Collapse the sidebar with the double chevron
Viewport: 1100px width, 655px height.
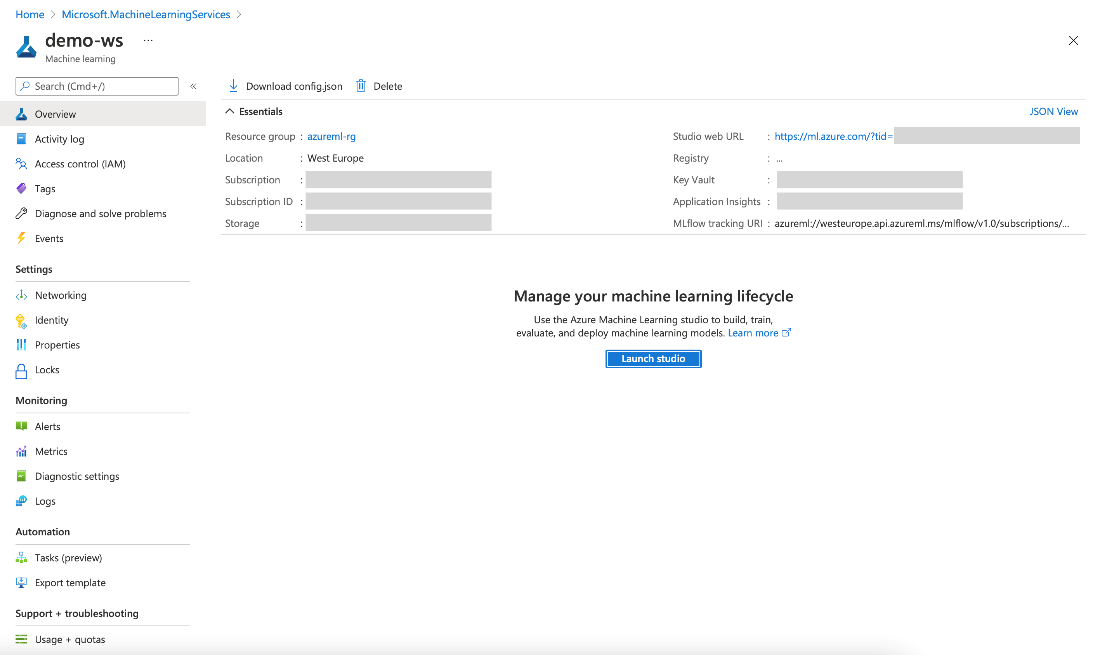click(x=194, y=86)
